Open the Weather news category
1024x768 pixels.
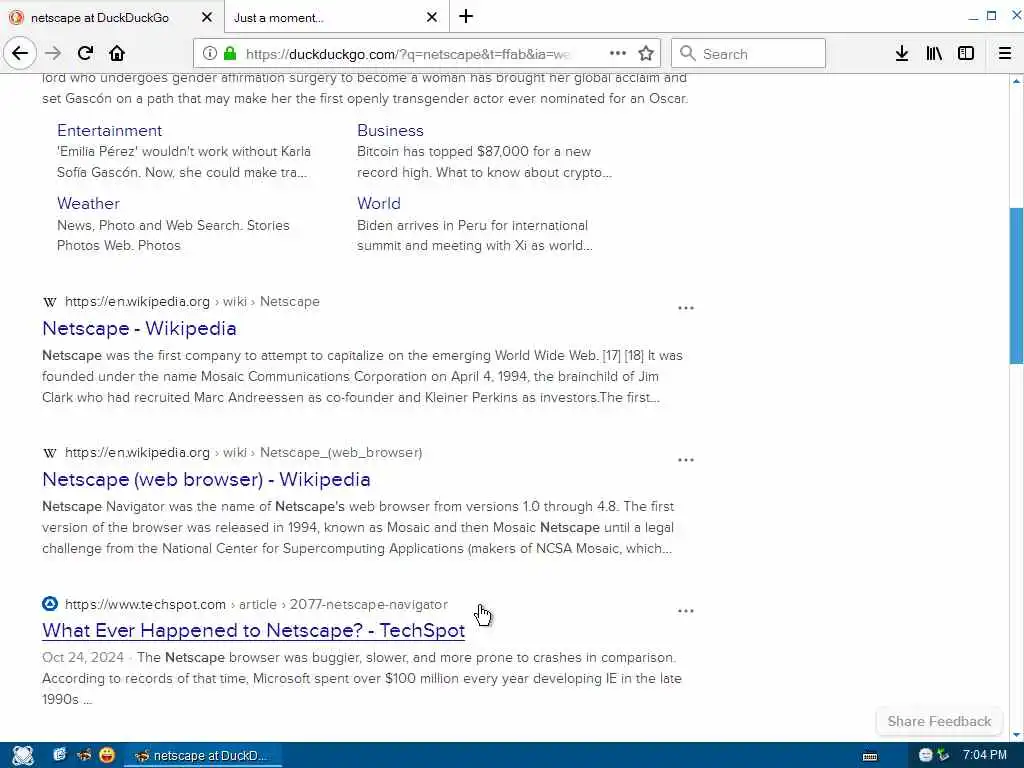click(x=88, y=203)
